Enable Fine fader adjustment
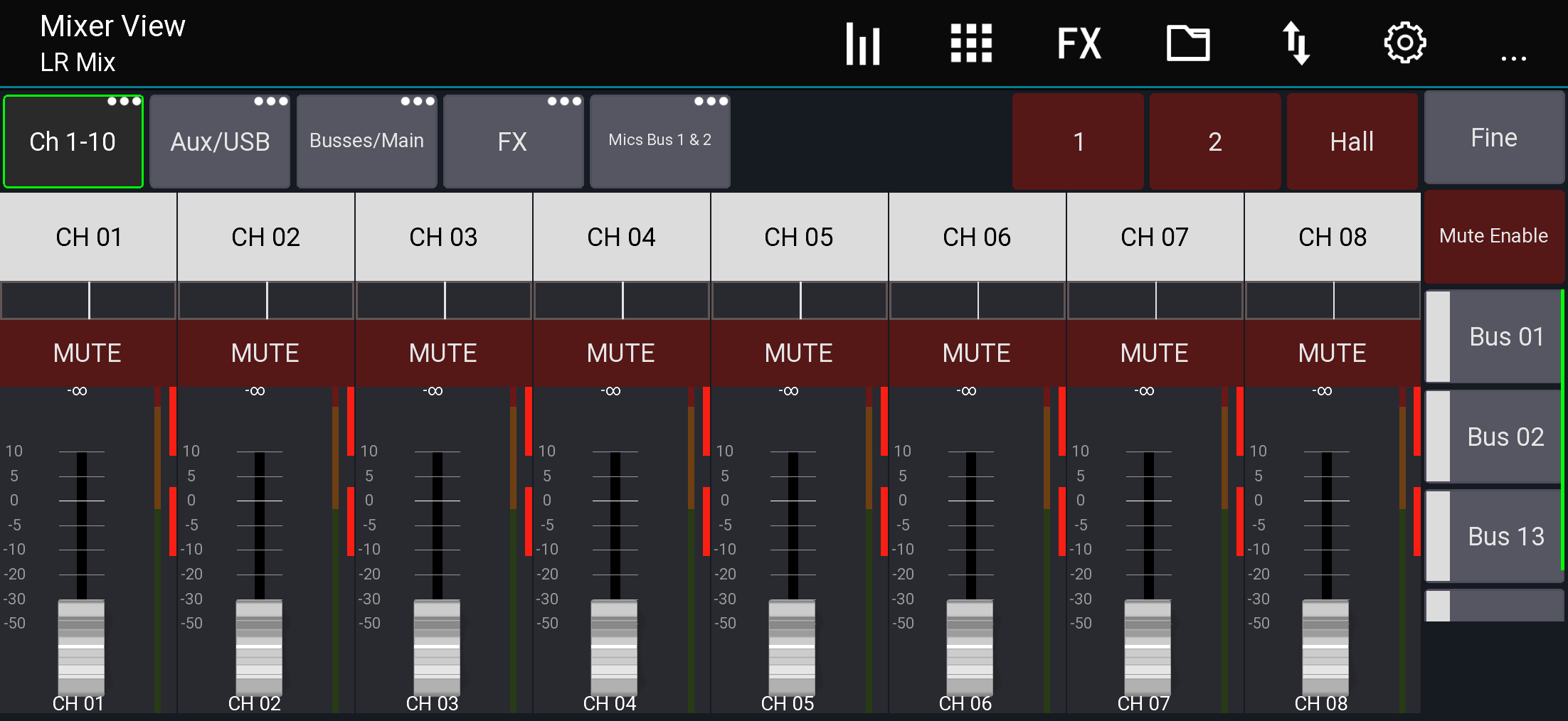Screen dimensions: 1568x721 click(1493, 137)
